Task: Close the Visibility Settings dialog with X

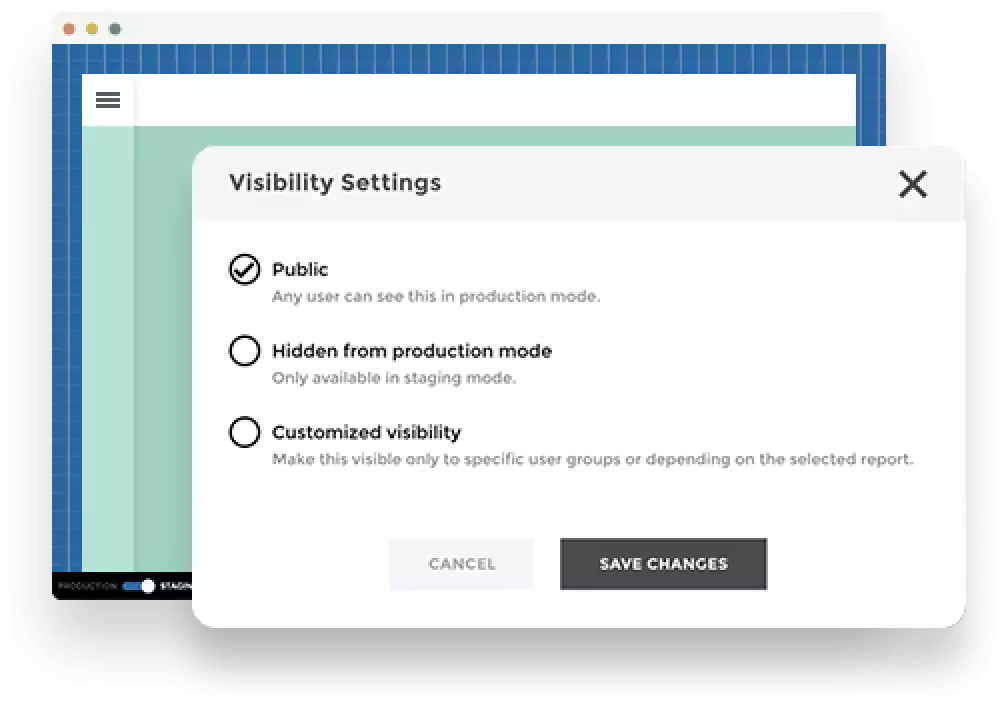Action: (x=912, y=184)
